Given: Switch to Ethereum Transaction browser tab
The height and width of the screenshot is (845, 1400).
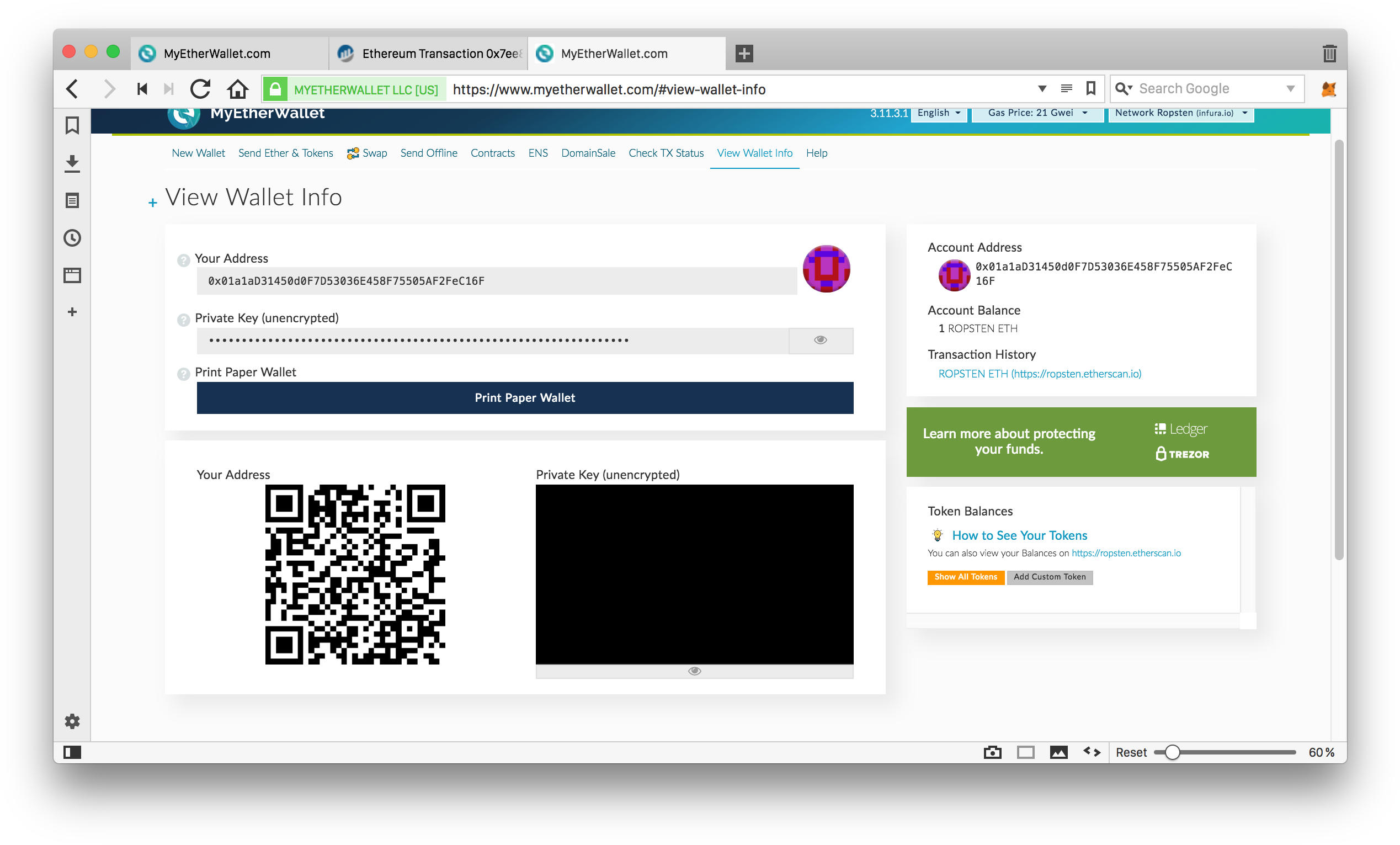Looking at the screenshot, I should click(429, 54).
